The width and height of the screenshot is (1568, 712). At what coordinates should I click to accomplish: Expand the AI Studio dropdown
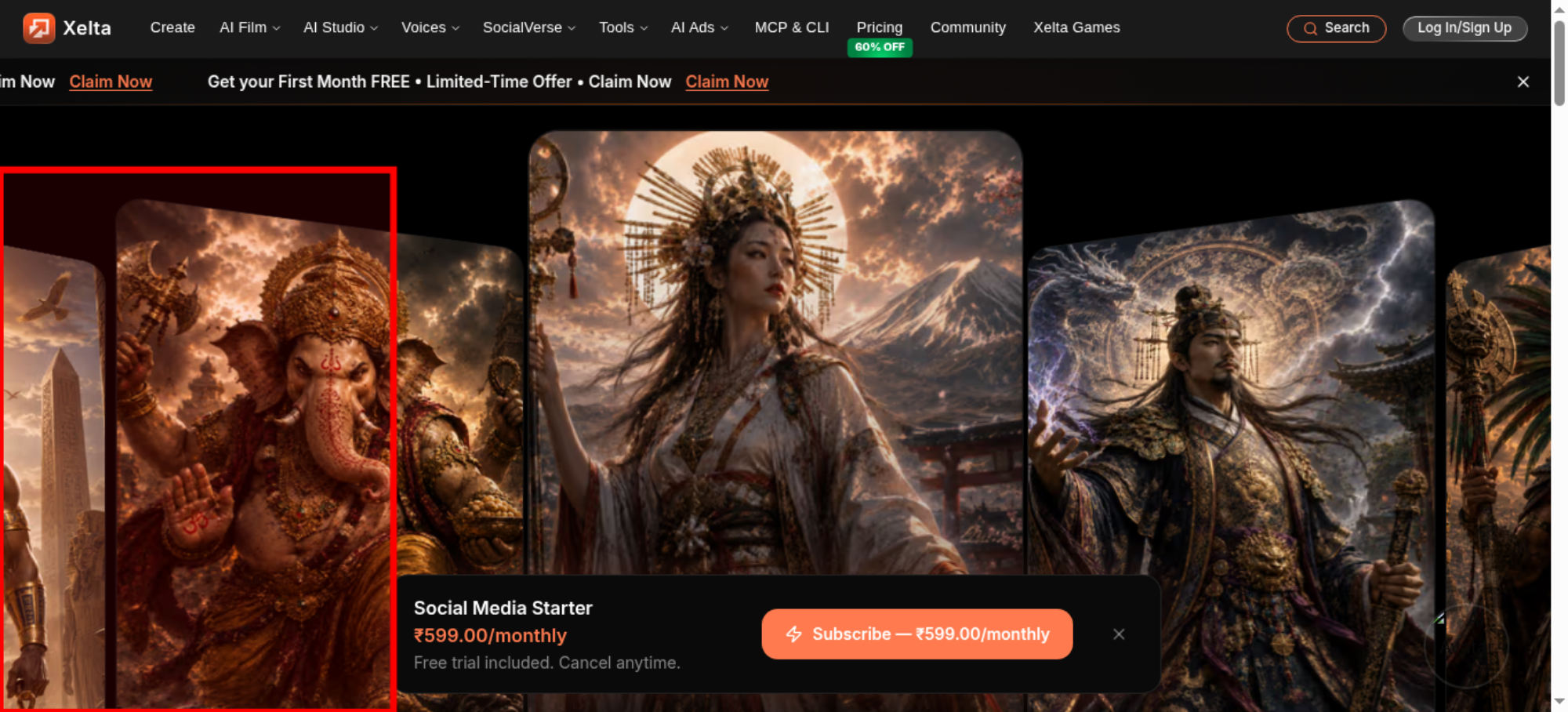tap(340, 27)
